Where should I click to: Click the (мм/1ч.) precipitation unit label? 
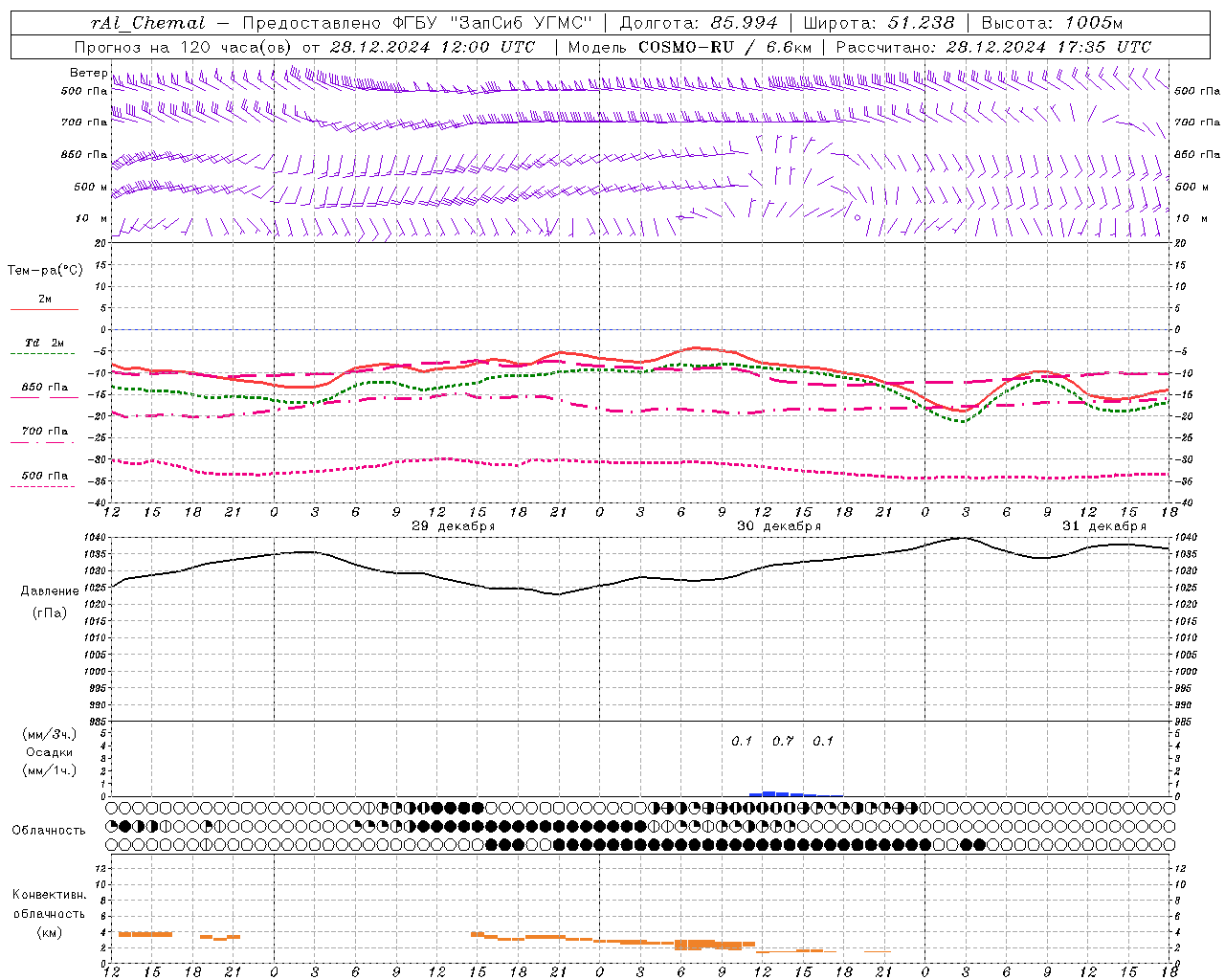point(50,770)
